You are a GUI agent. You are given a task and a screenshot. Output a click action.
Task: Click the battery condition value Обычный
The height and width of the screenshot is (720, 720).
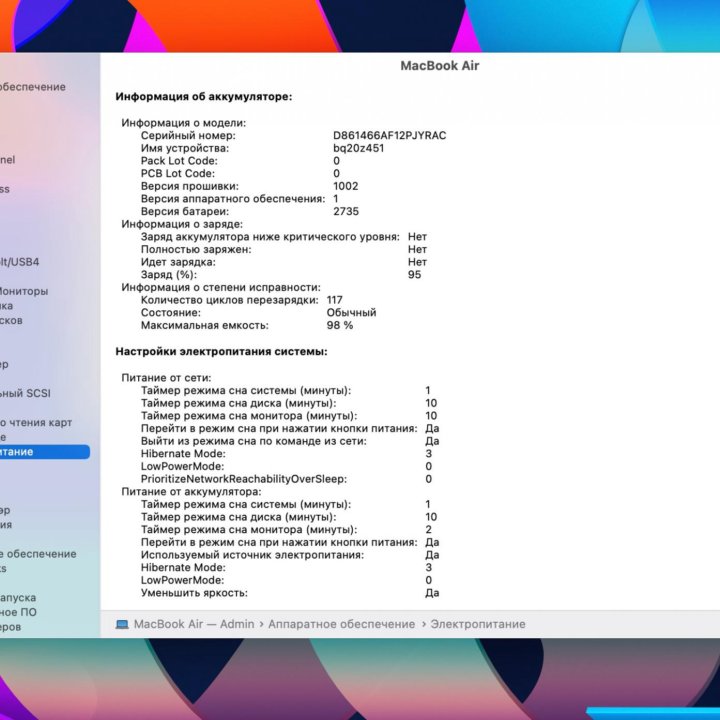tap(351, 313)
